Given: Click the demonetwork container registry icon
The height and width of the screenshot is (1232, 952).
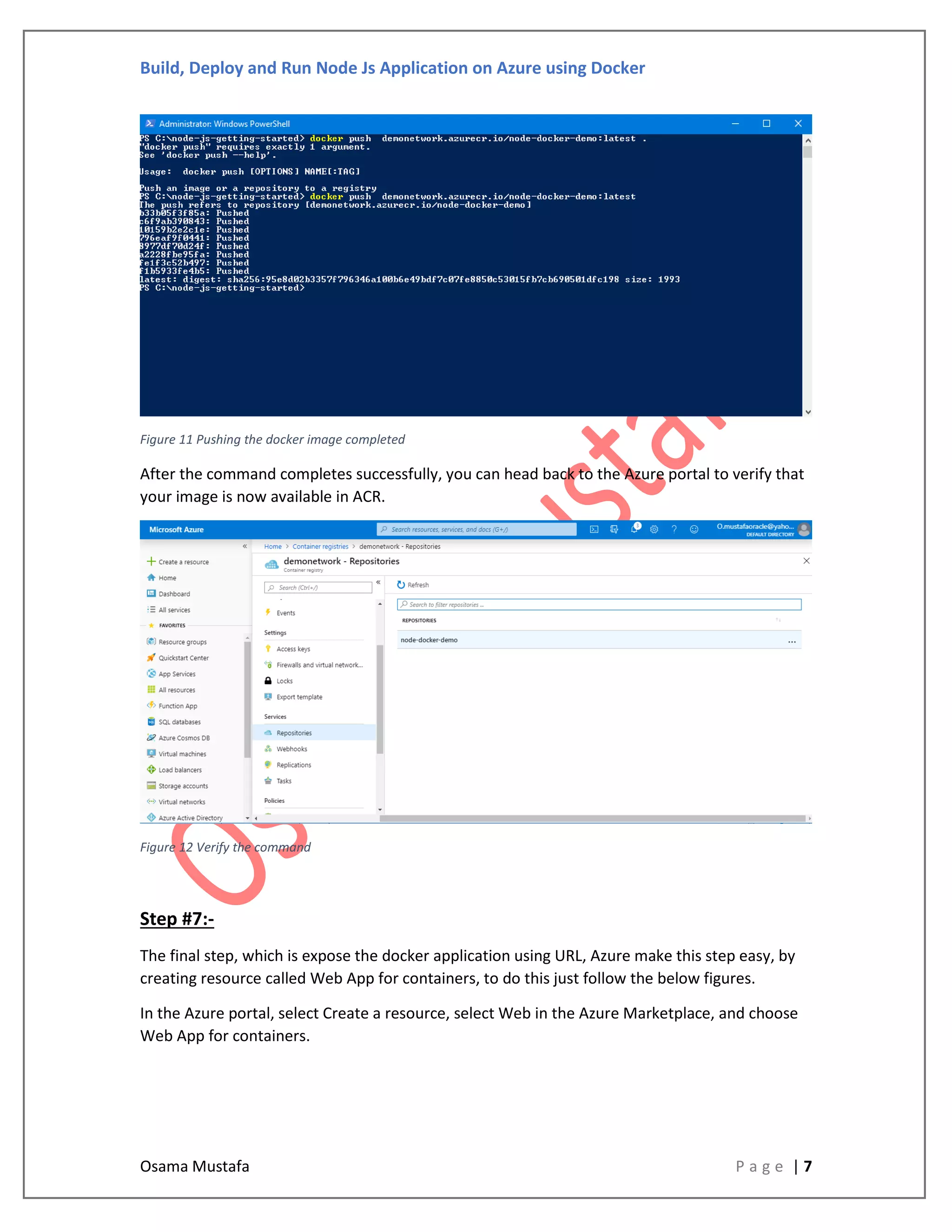Looking at the screenshot, I should 272,564.
